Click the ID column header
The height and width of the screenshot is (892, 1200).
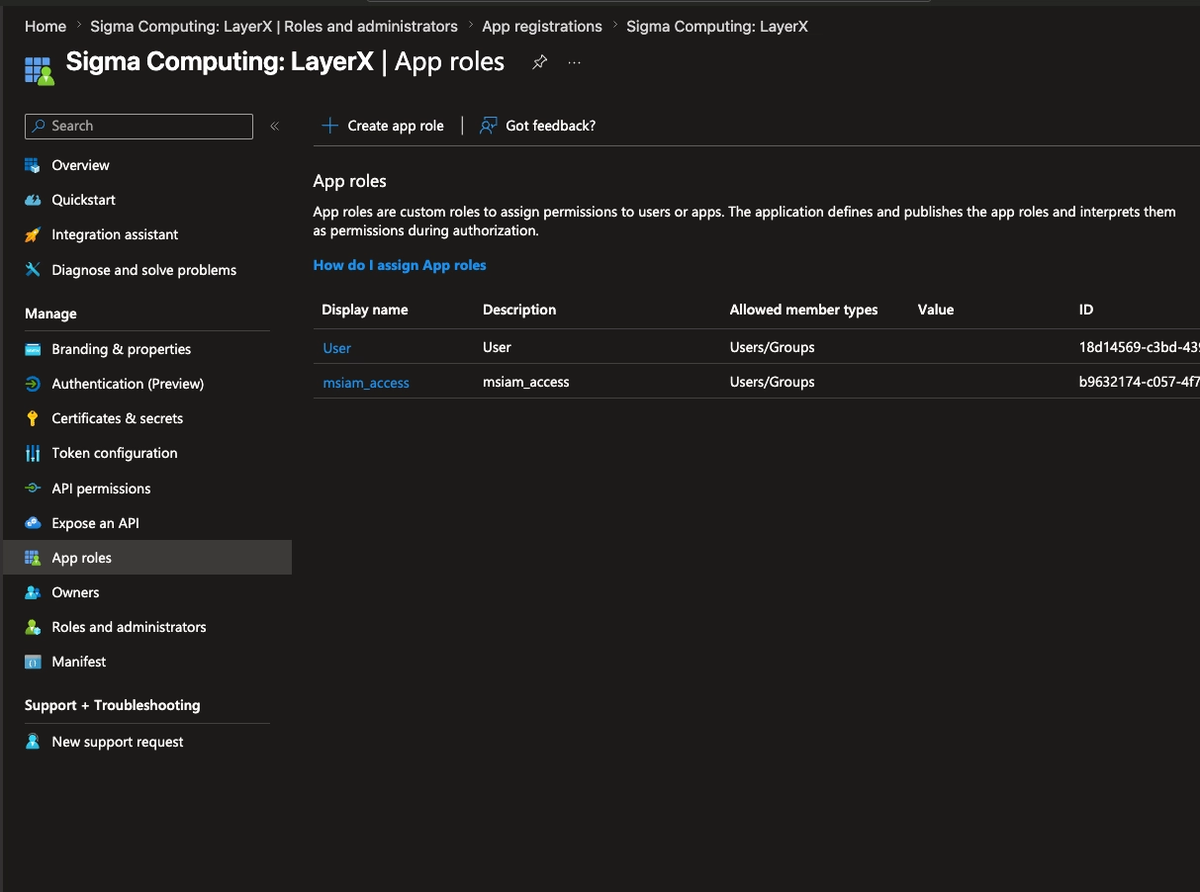point(1086,310)
